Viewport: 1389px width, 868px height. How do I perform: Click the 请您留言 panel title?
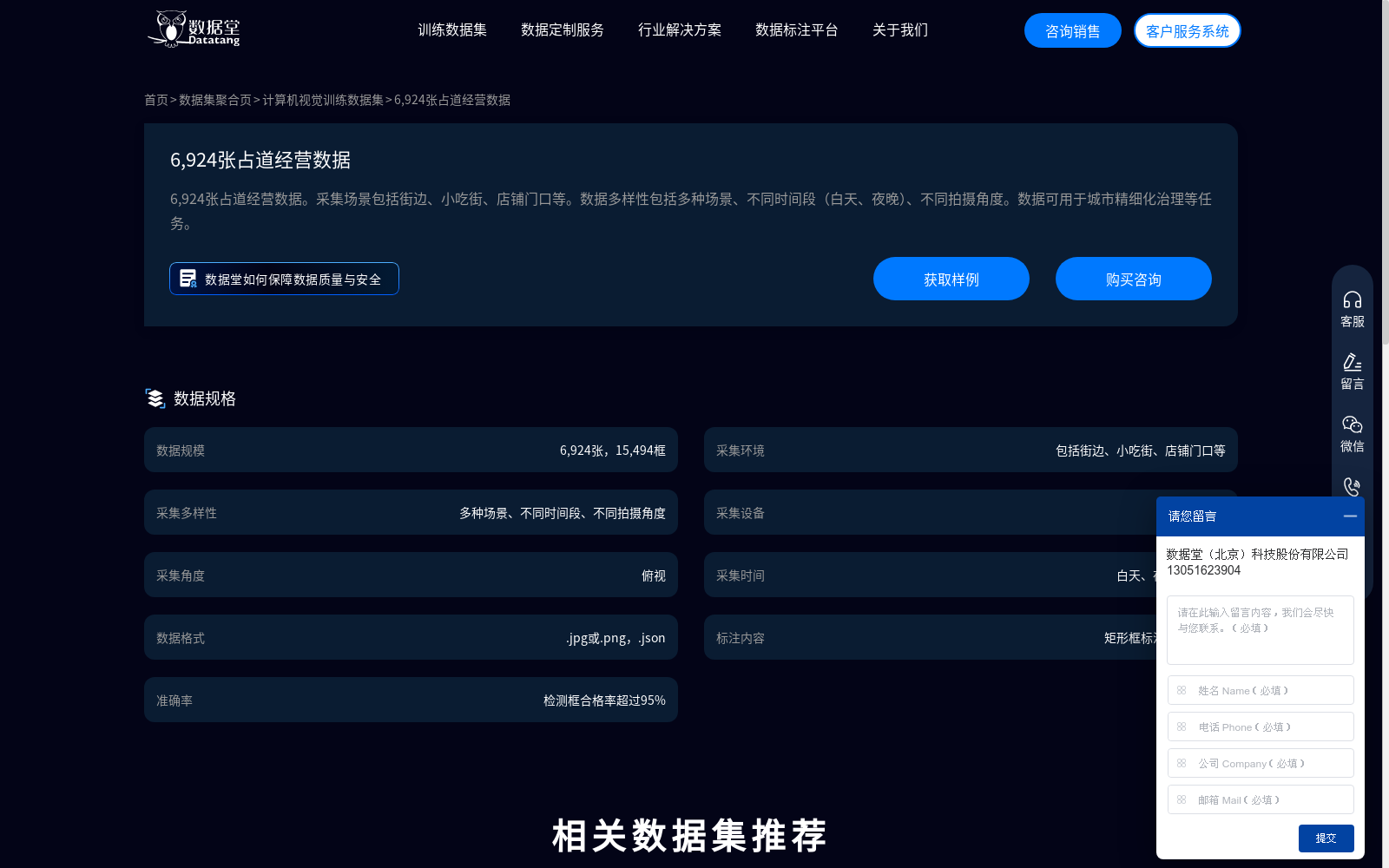tap(1192, 516)
